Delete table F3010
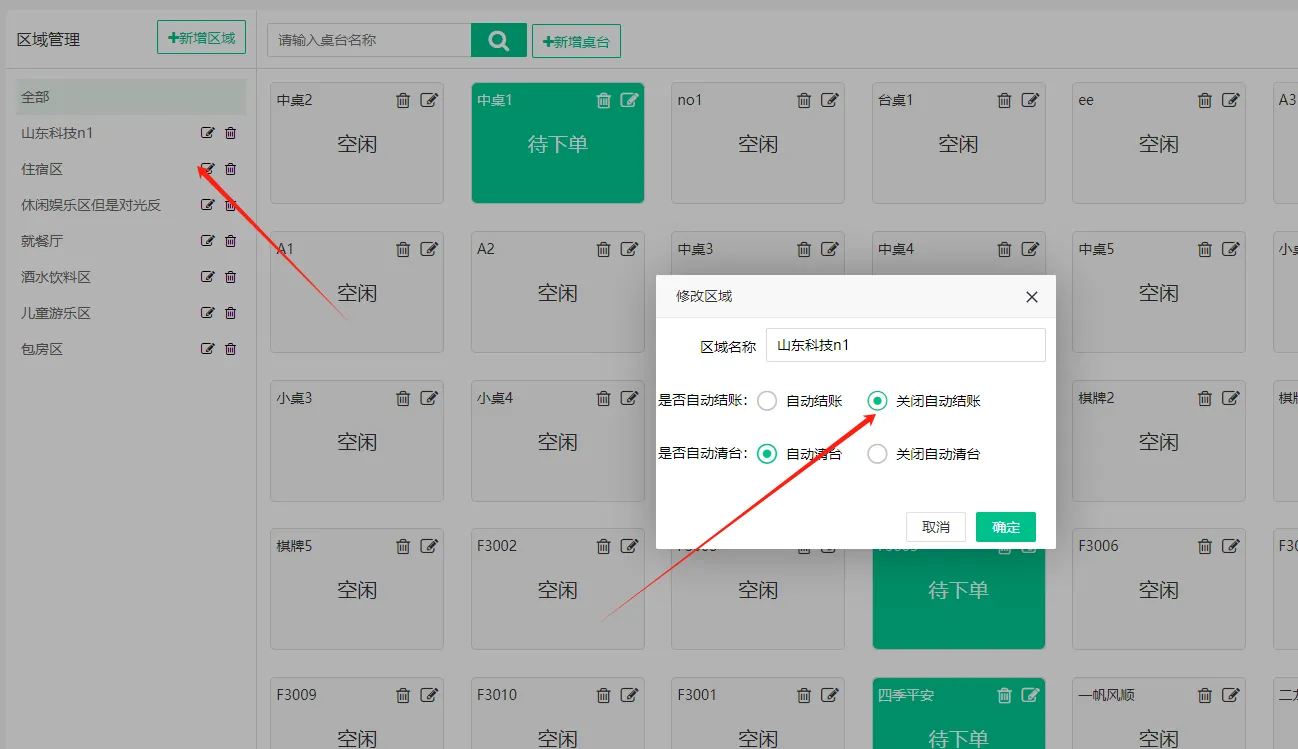 [x=604, y=695]
